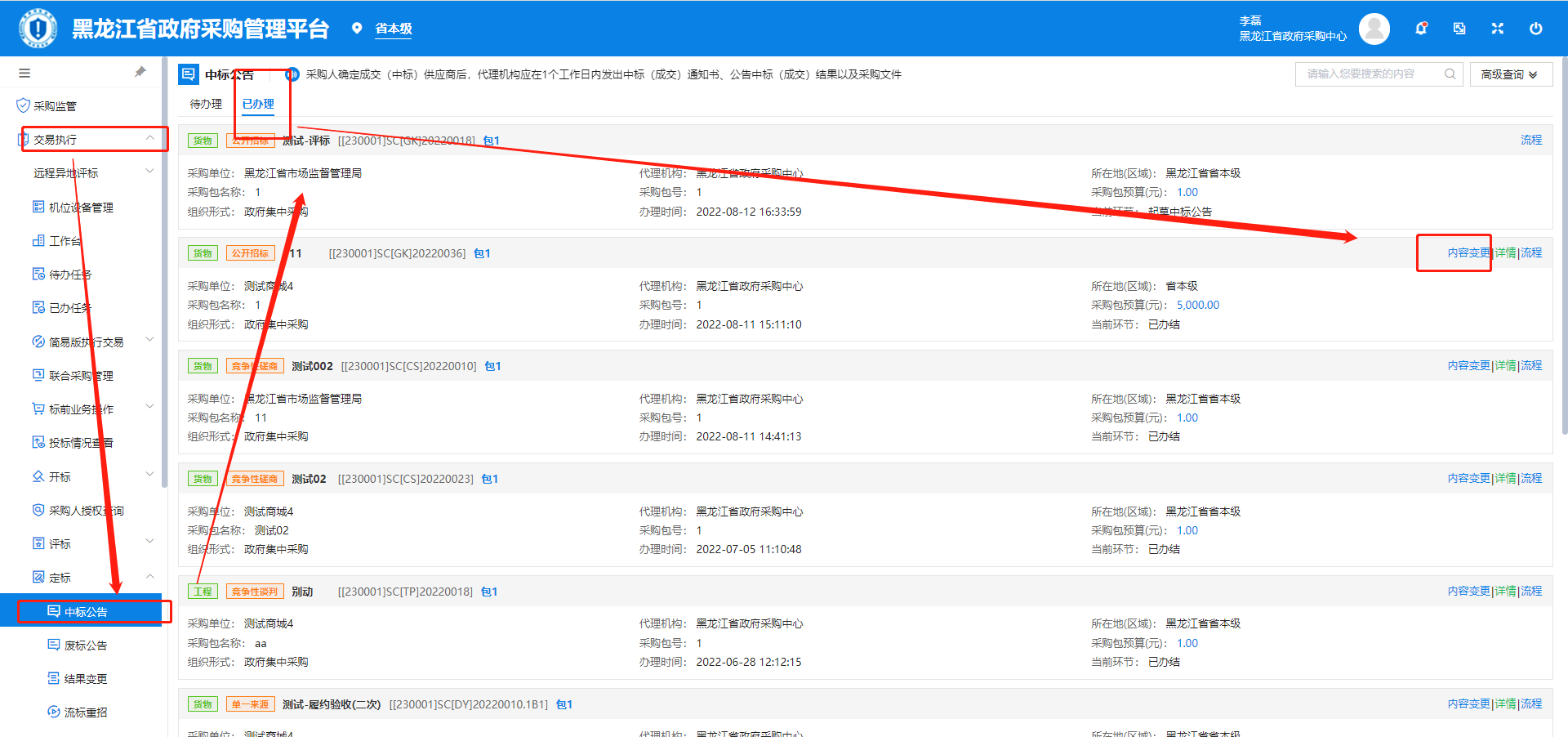The height and width of the screenshot is (737, 1568).
Task: Click the platform shield logo
Action: 38,29
